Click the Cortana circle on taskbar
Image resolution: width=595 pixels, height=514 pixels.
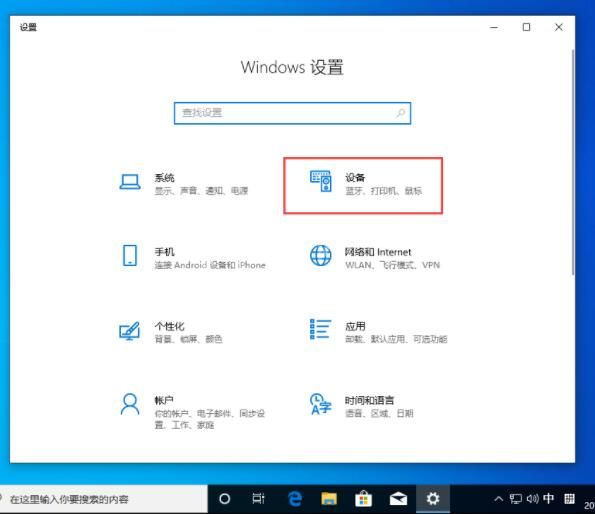(x=225, y=498)
